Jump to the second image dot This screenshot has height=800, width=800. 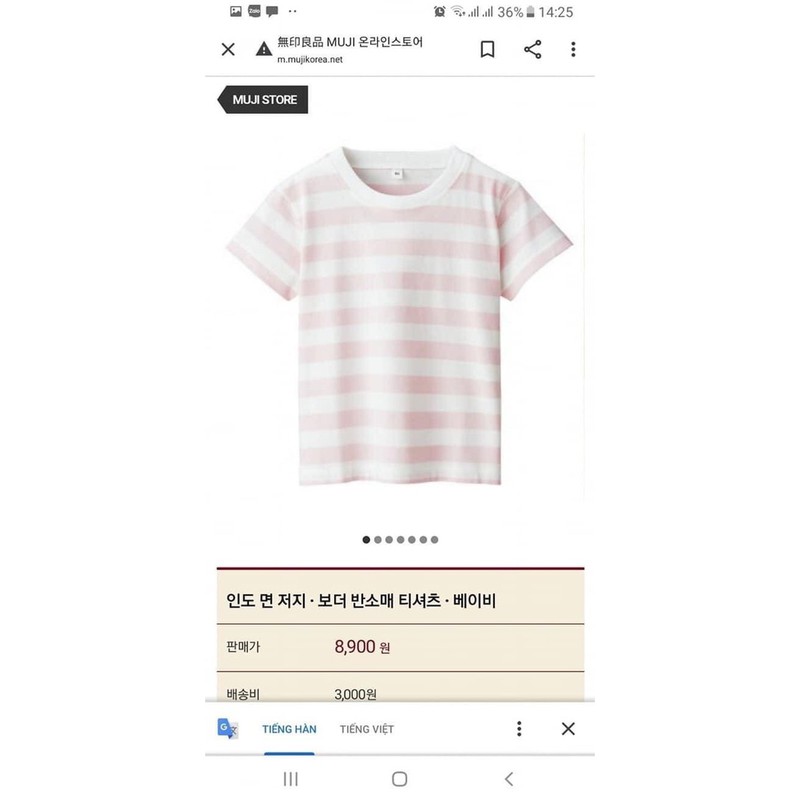(378, 540)
